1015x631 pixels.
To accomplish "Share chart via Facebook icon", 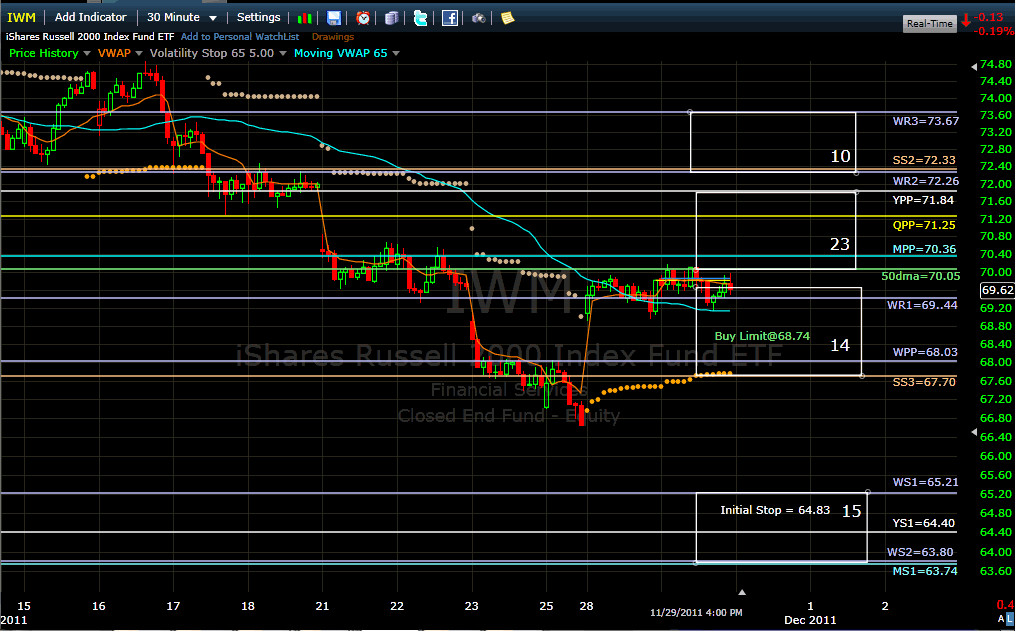I will (x=450, y=18).
